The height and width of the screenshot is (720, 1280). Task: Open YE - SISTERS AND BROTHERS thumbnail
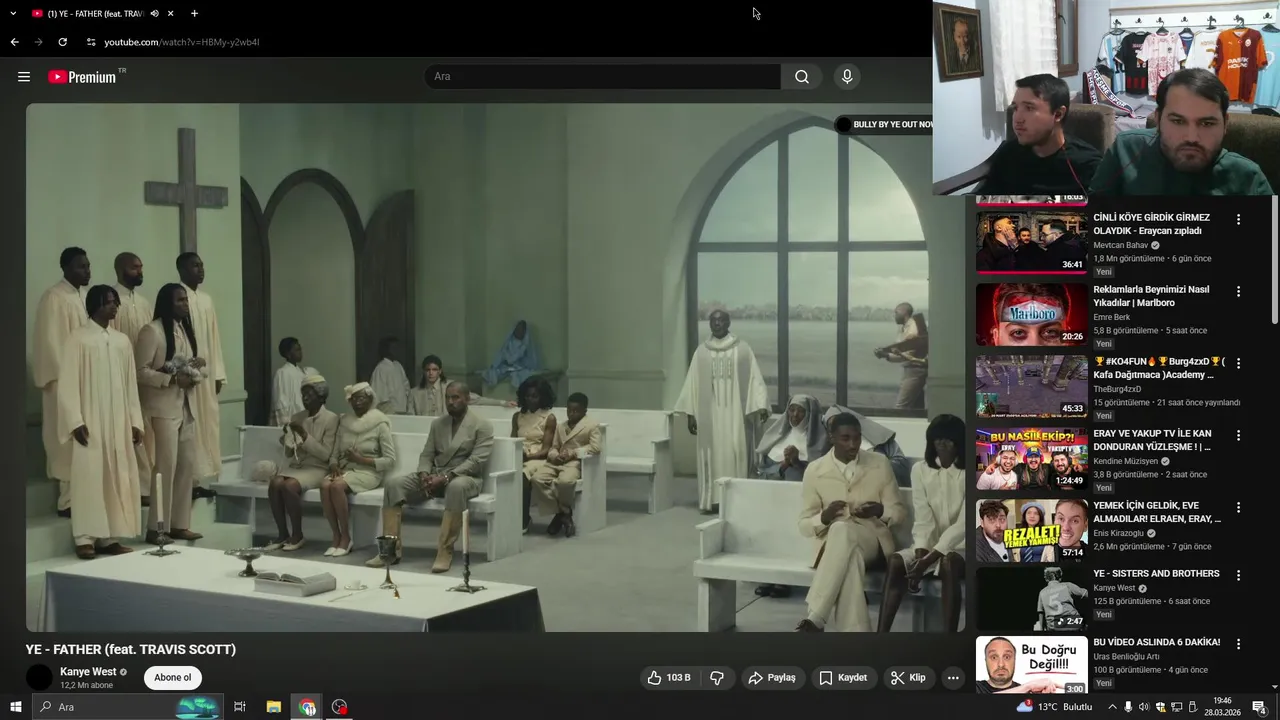1031,599
